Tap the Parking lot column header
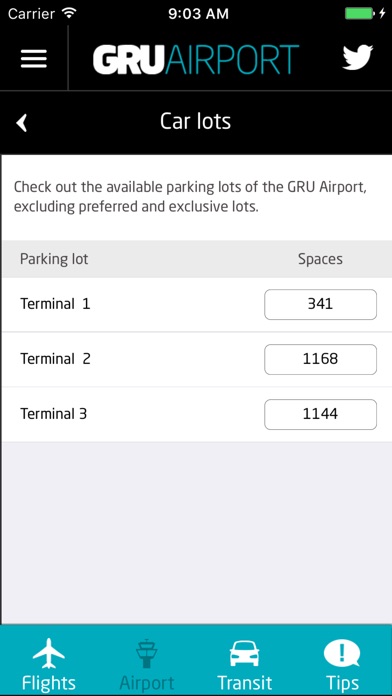 54,259
